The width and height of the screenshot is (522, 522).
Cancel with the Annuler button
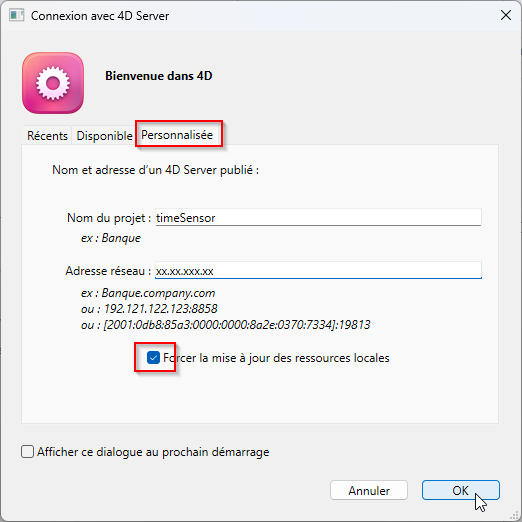(369, 490)
